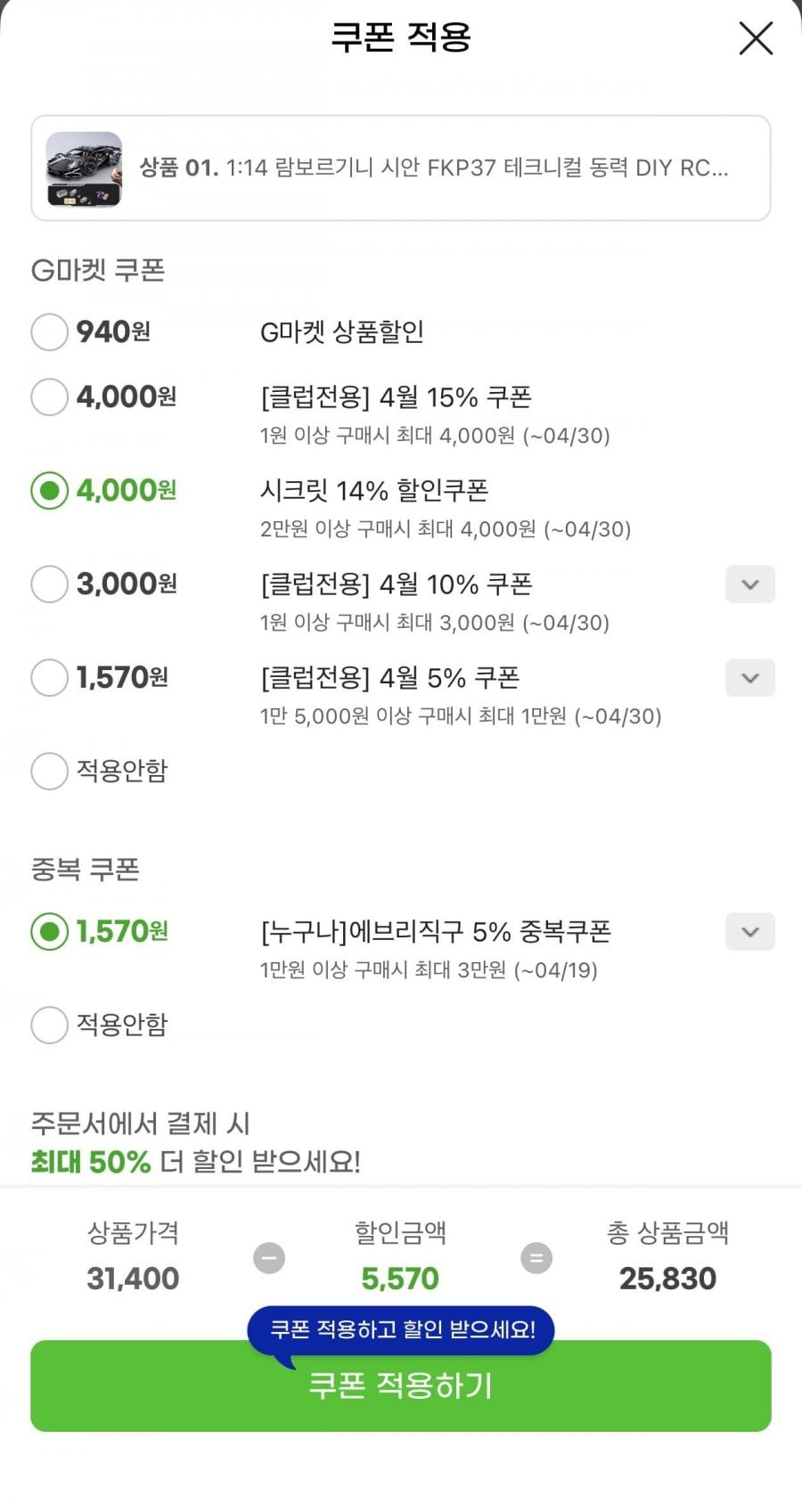The width and height of the screenshot is (802, 1512).
Task: Click the 5,570 discount amount value
Action: click(400, 1279)
